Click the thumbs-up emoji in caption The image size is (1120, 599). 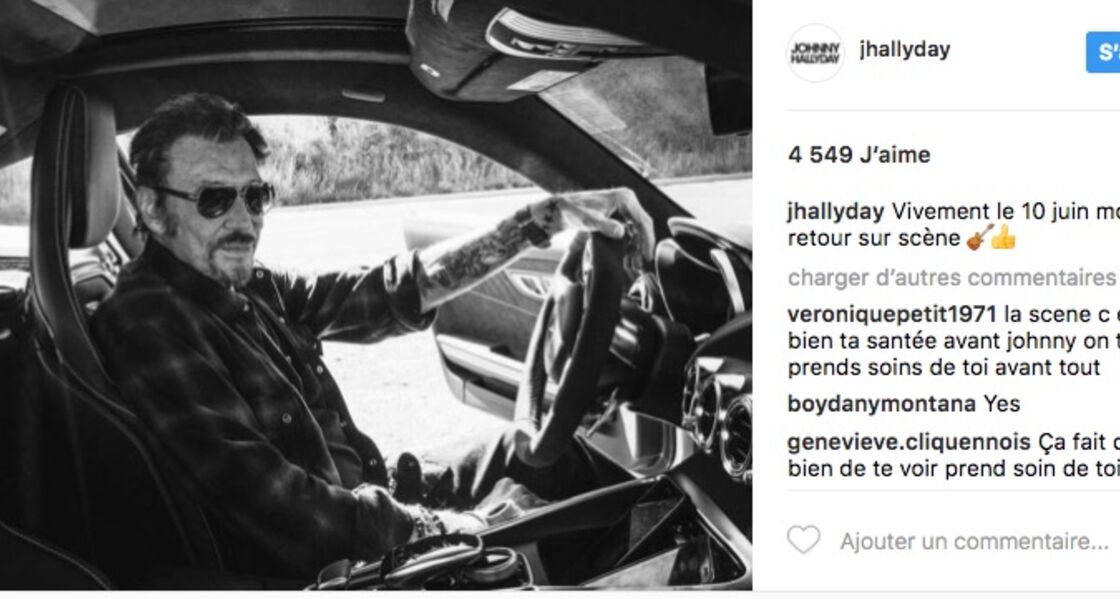[x=1004, y=237]
